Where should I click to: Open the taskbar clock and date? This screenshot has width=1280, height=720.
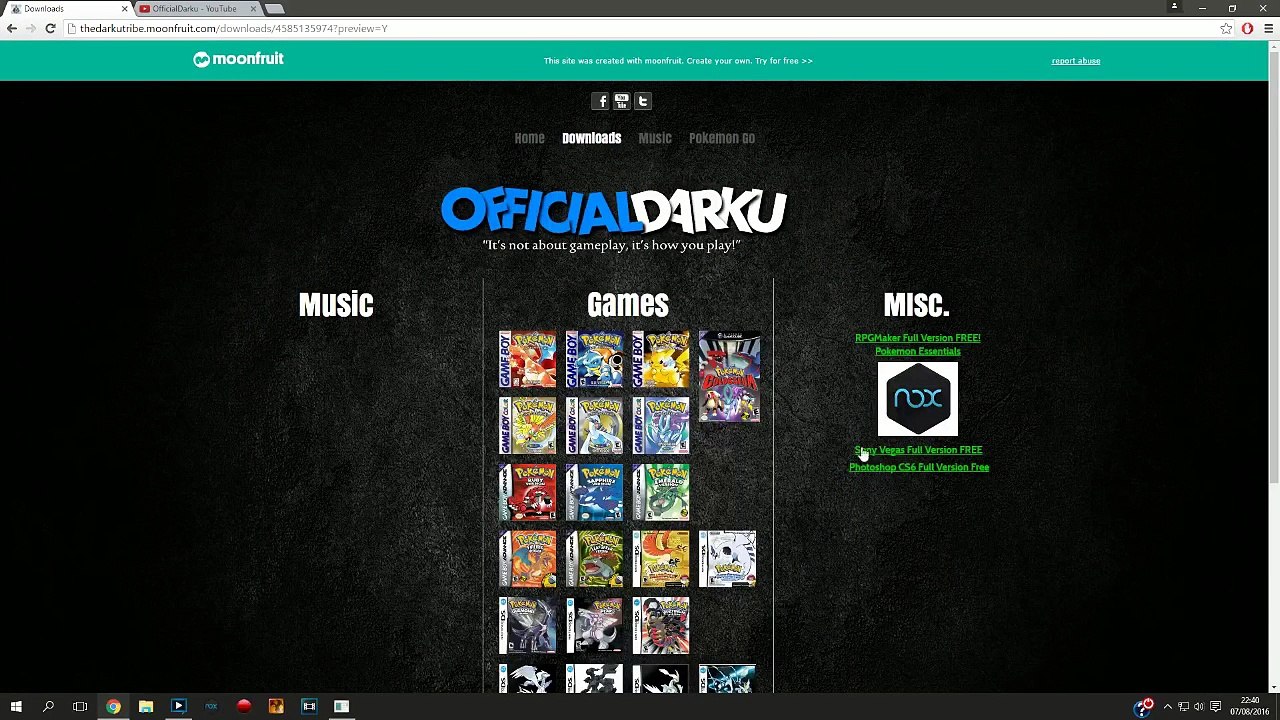point(1250,707)
